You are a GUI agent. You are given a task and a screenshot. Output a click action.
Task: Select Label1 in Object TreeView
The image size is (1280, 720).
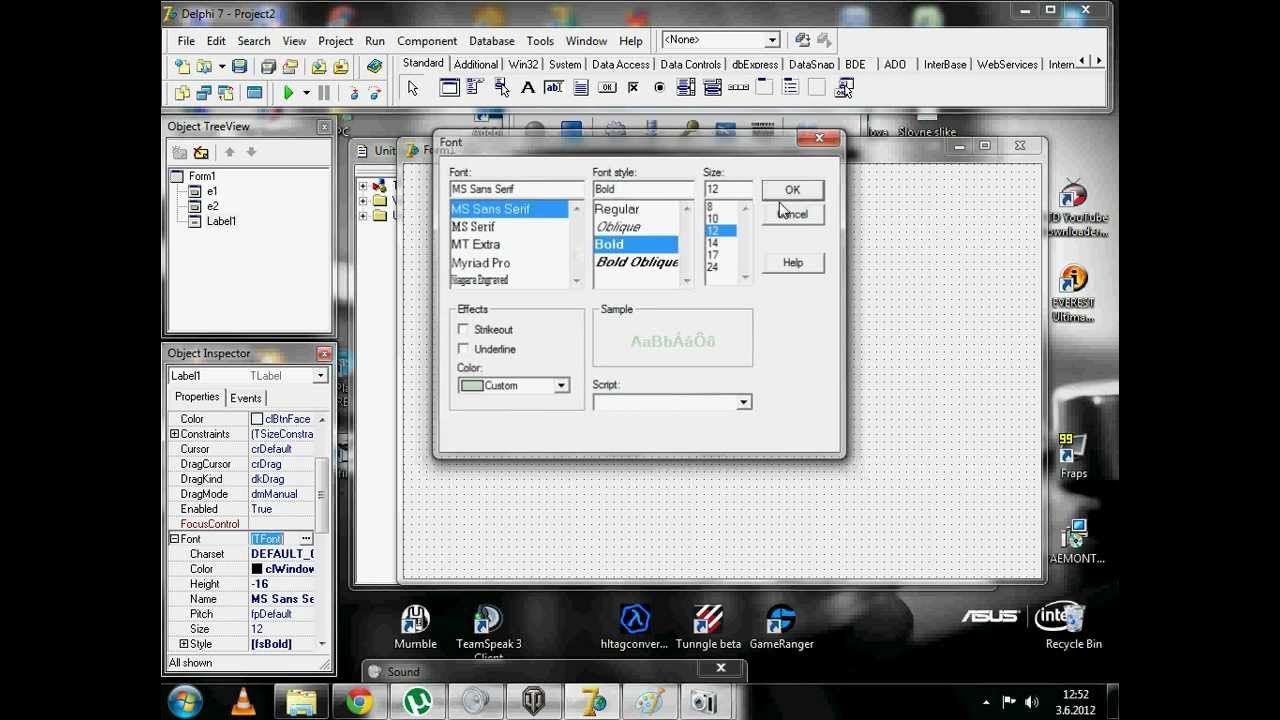pyautogui.click(x=221, y=221)
